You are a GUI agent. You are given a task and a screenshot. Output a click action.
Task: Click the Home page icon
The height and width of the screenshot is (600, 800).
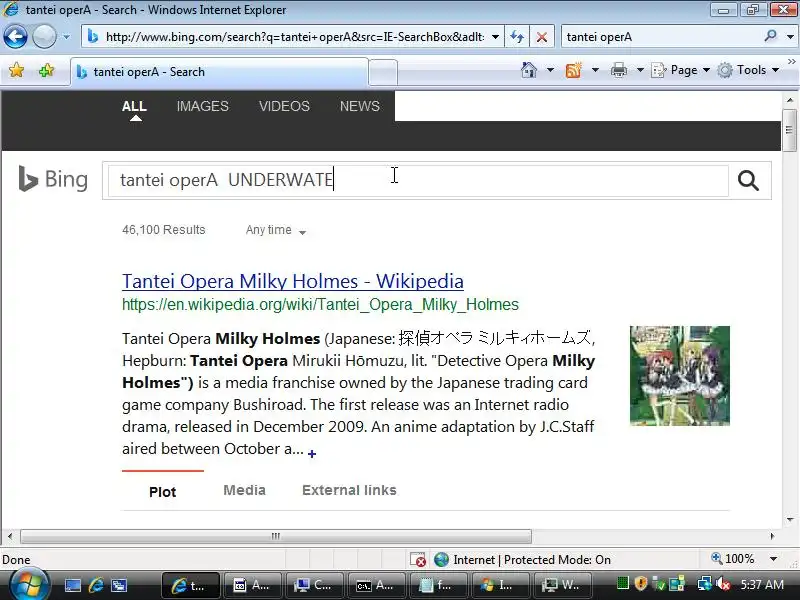click(529, 70)
